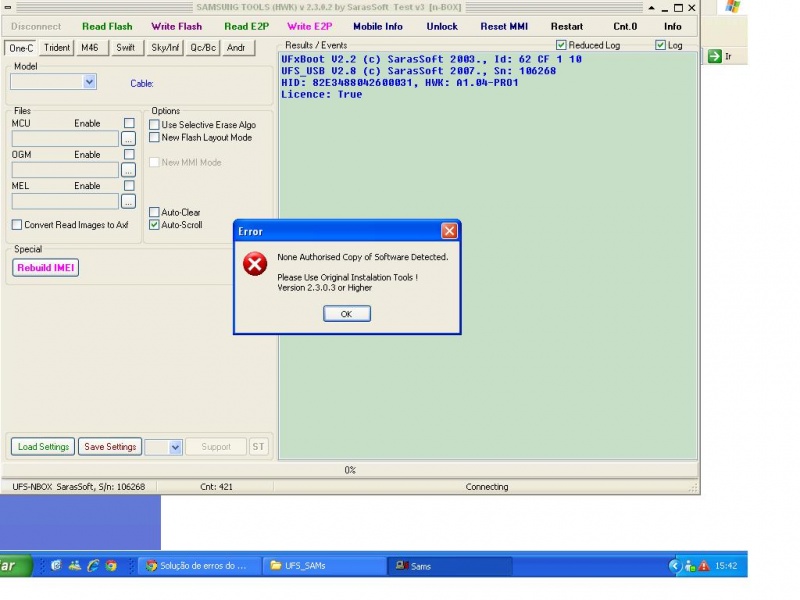Screen dimensions: 800x600
Task: Open the Windows Start menu
Action: pos(15,566)
